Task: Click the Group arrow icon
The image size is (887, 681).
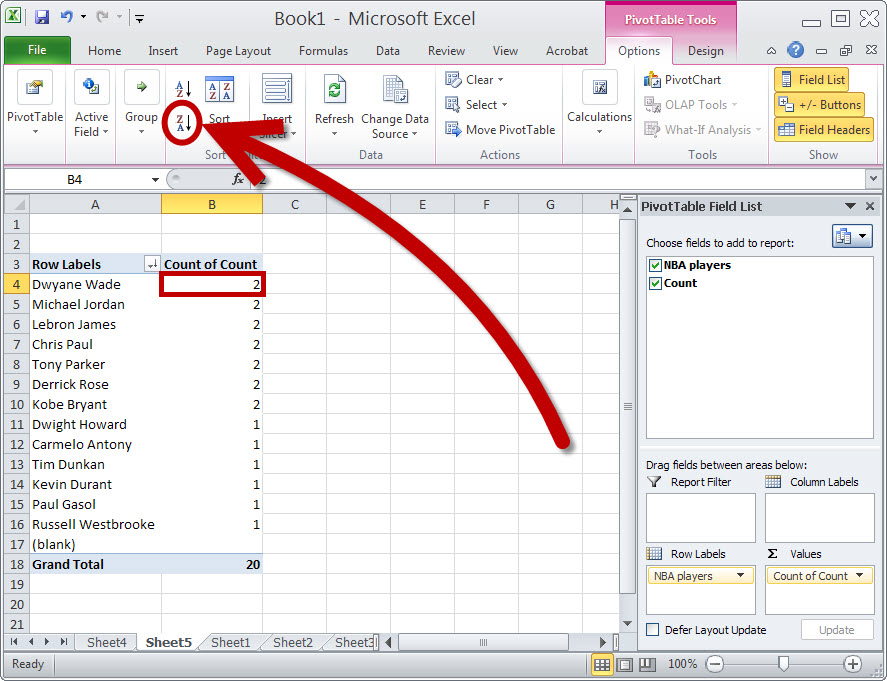Action: click(x=141, y=87)
